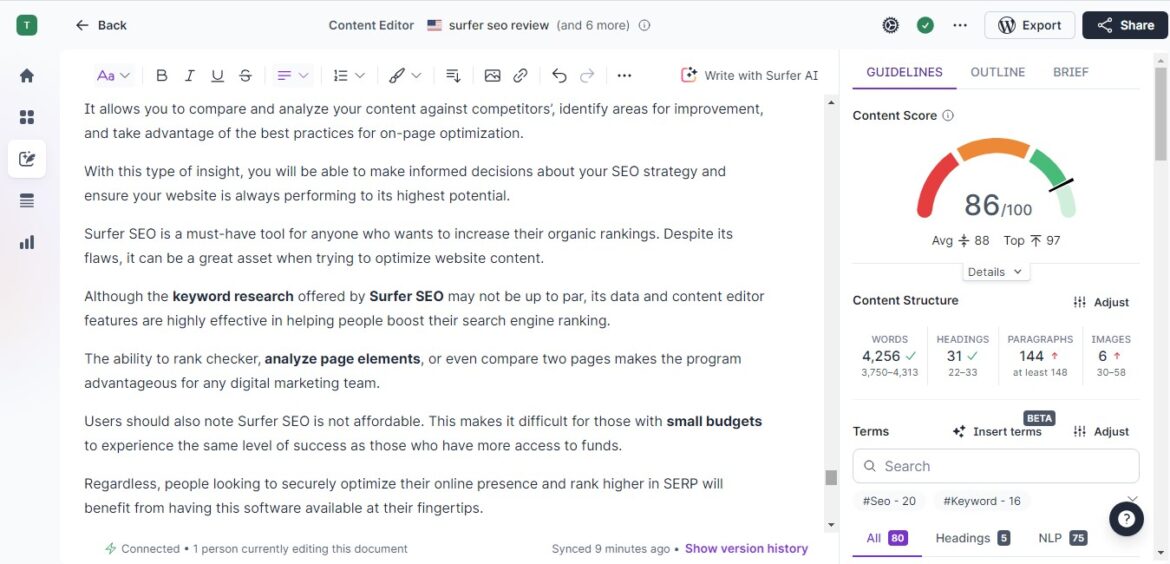Click the IMAGES 6 stat
The height and width of the screenshot is (564, 1170).
tap(1110, 356)
